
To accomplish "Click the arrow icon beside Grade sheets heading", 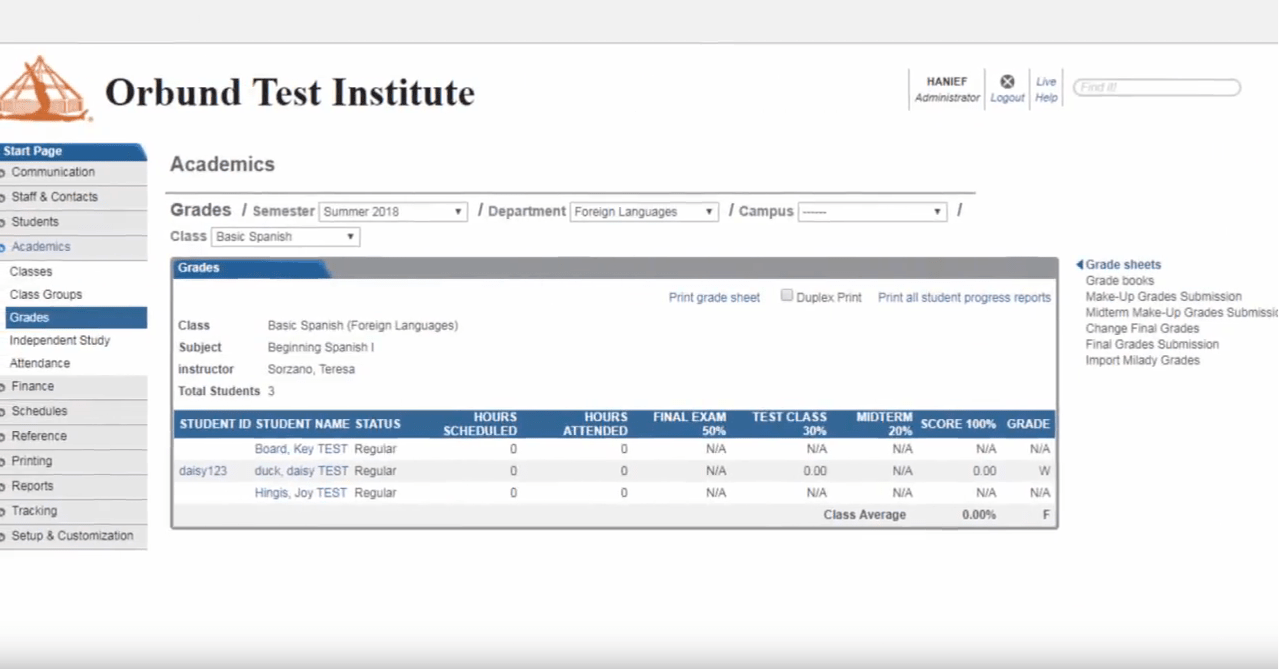I will [x=1078, y=264].
